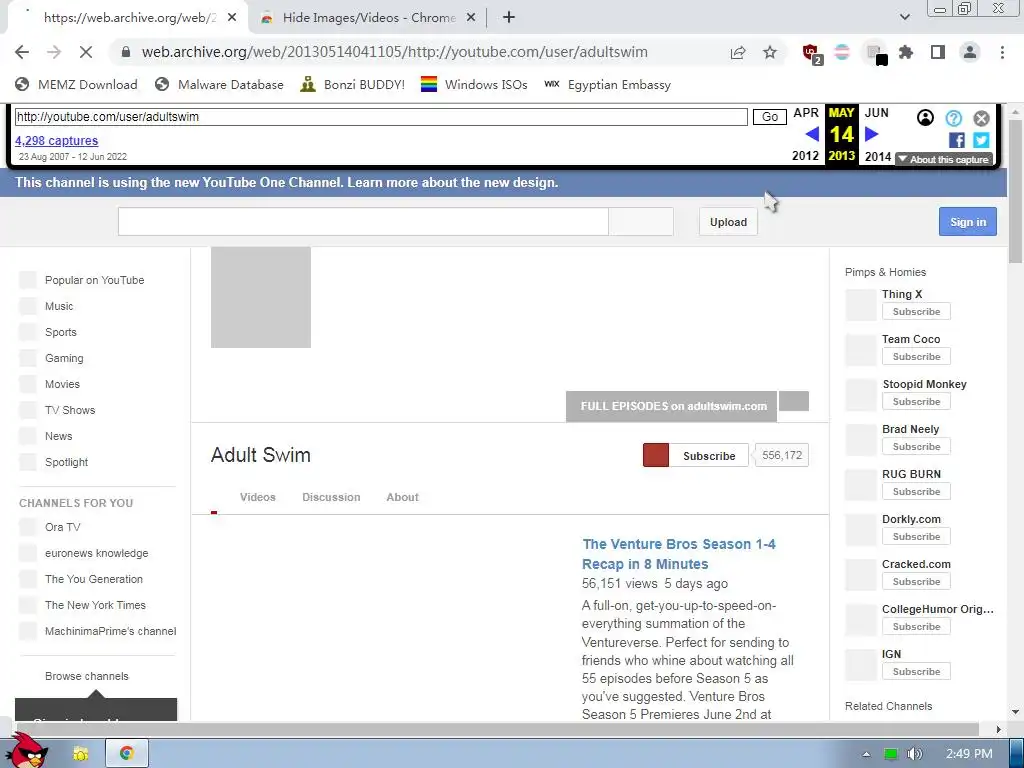Open the Cracked.com channel link
The width and height of the screenshot is (1024, 768).
[x=916, y=564]
